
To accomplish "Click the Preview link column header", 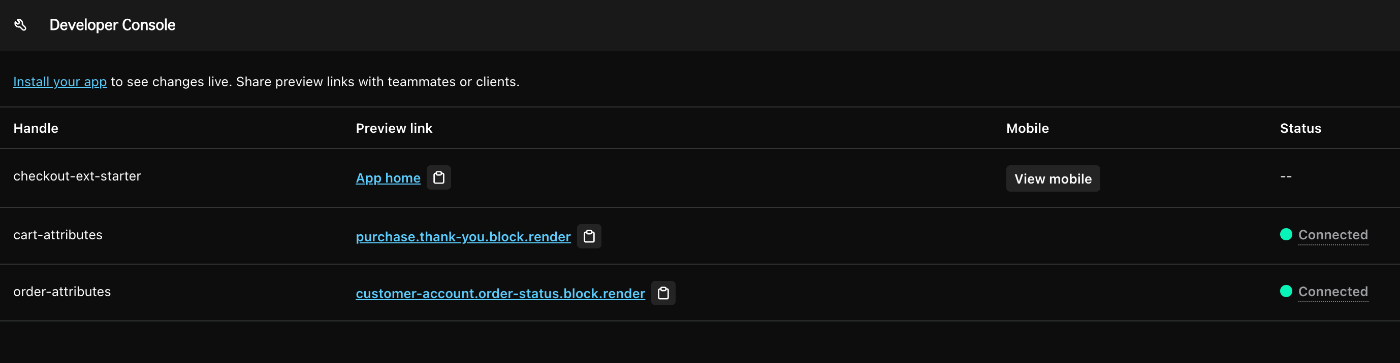I will tap(394, 128).
